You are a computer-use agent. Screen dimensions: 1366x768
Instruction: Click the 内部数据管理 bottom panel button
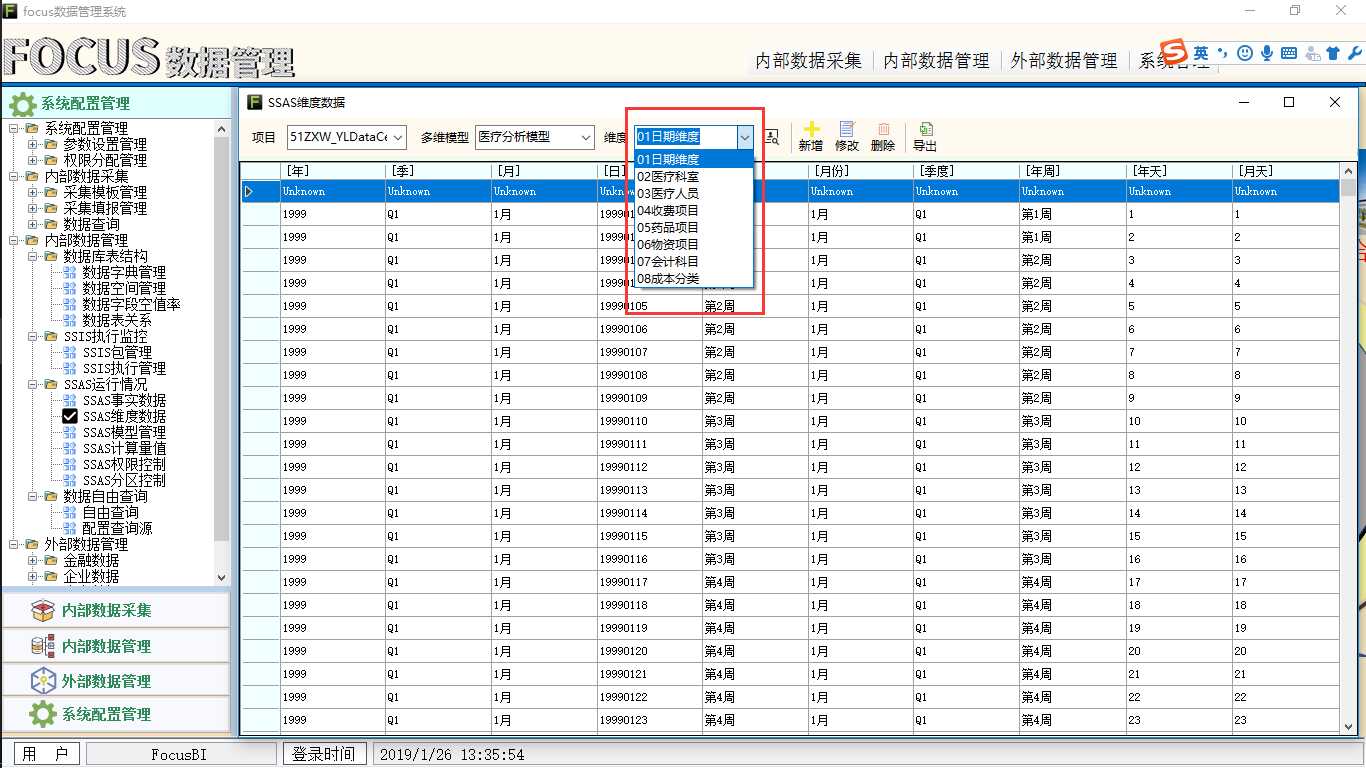click(115, 646)
